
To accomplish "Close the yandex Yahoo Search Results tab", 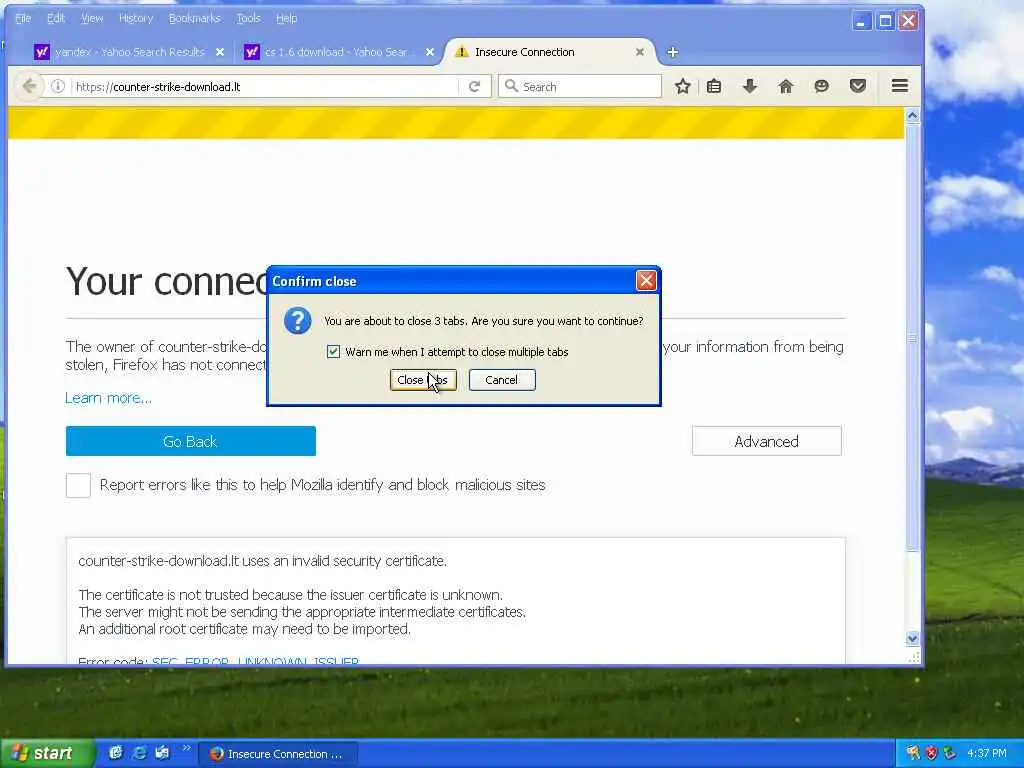I will coord(220,52).
